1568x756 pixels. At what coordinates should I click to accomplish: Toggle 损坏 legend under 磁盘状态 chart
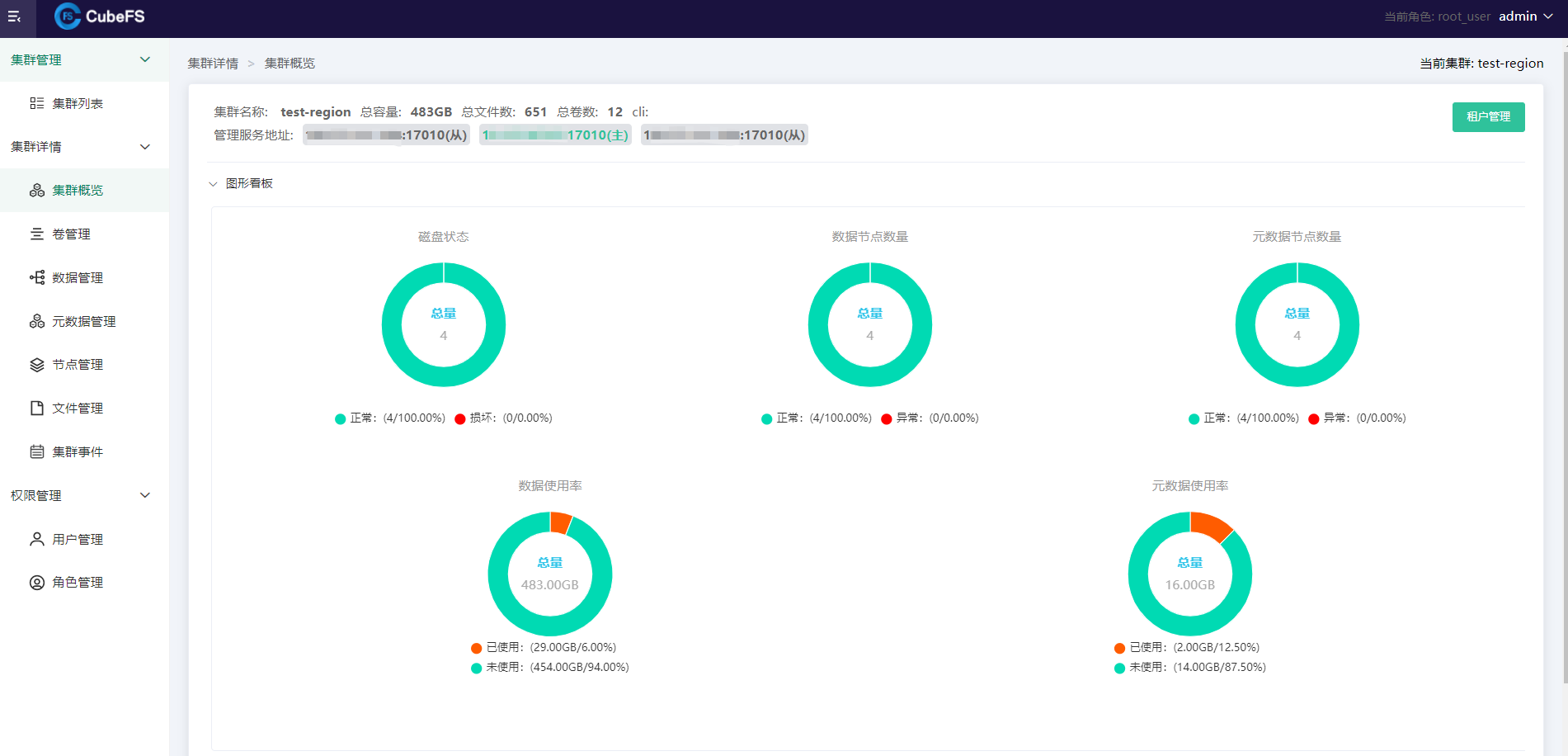click(504, 418)
